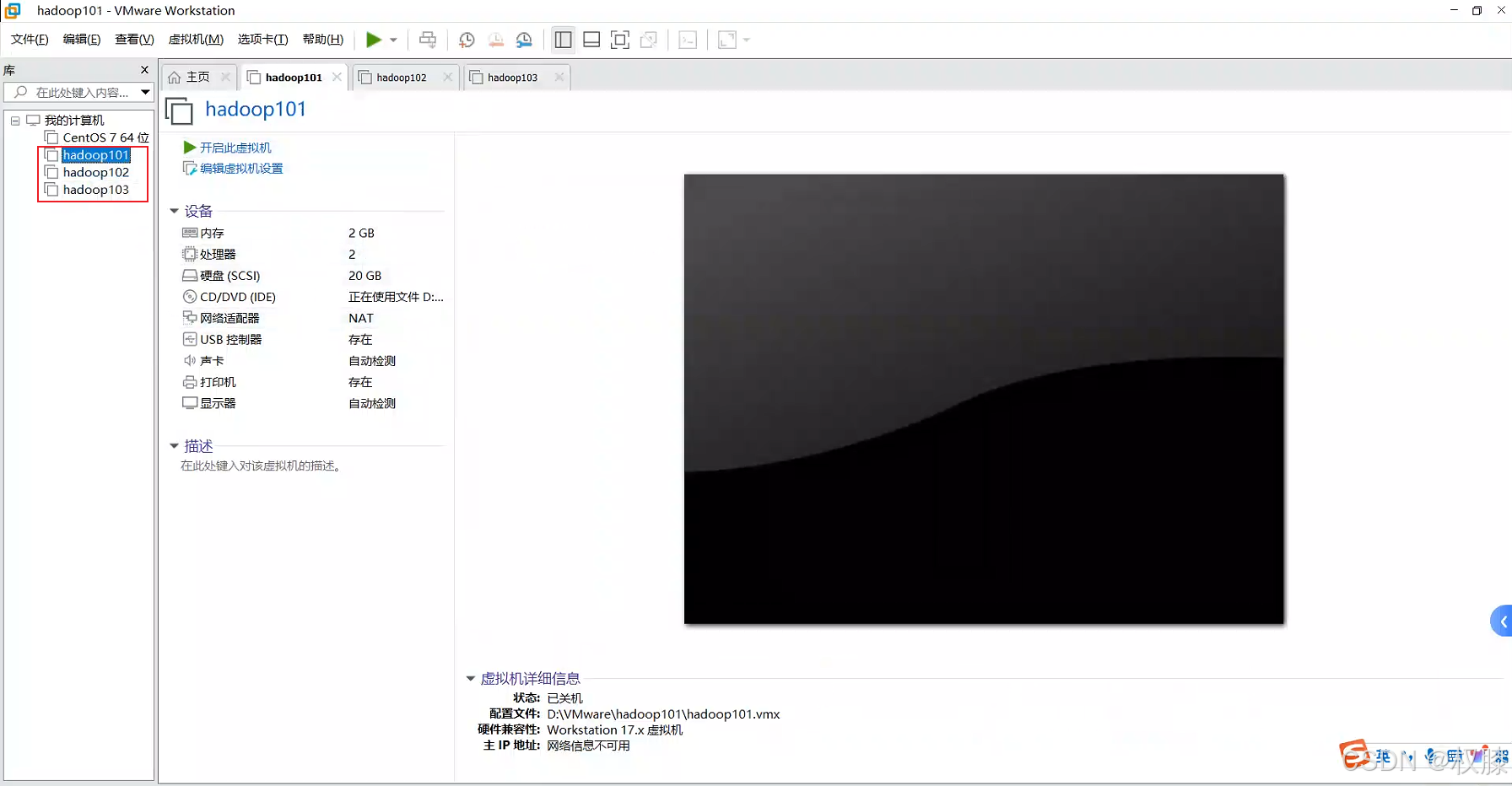The image size is (1512, 786).
Task: Click the 处理器 processor device row
Action: click(x=312, y=254)
